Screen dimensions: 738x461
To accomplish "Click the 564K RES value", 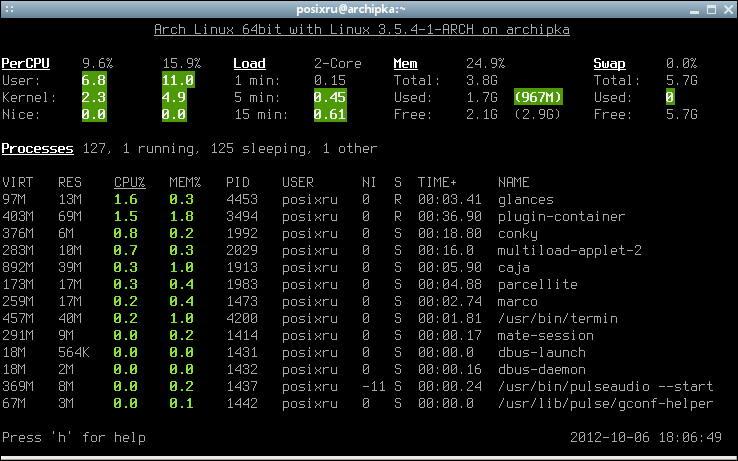I will click(x=73, y=352).
